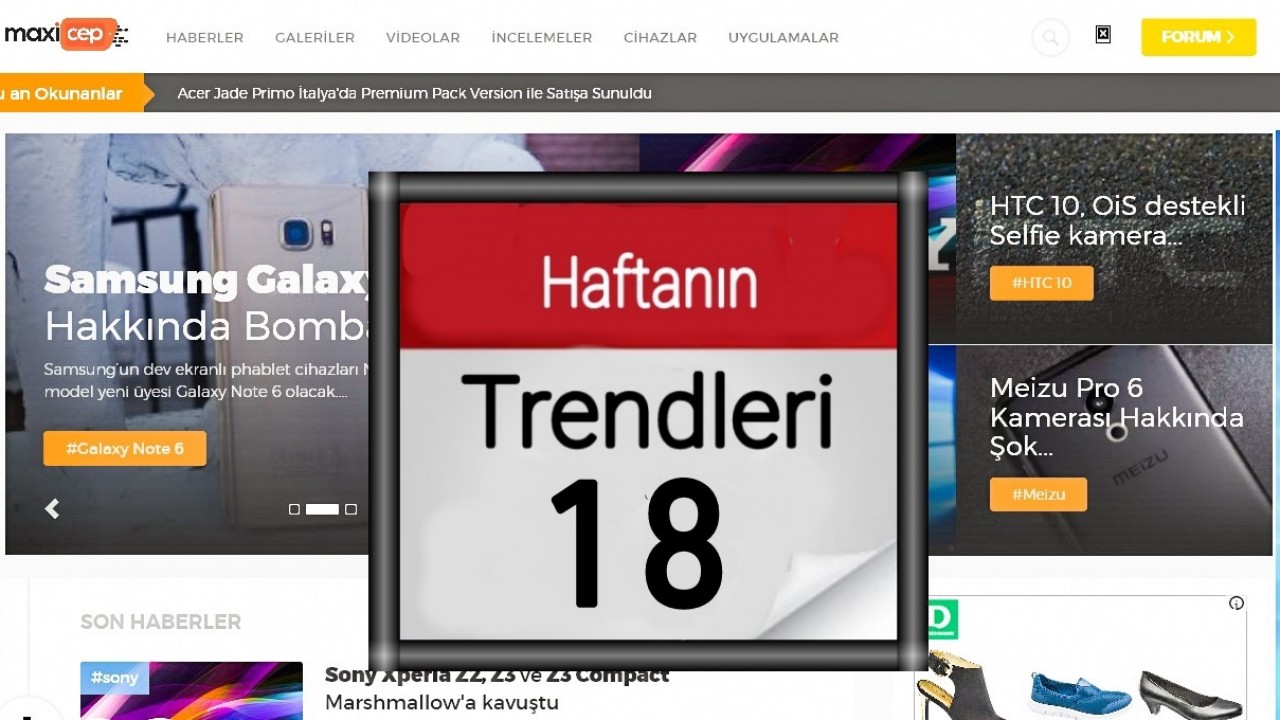
Task: Open the GALERİLER menu
Action: point(315,38)
